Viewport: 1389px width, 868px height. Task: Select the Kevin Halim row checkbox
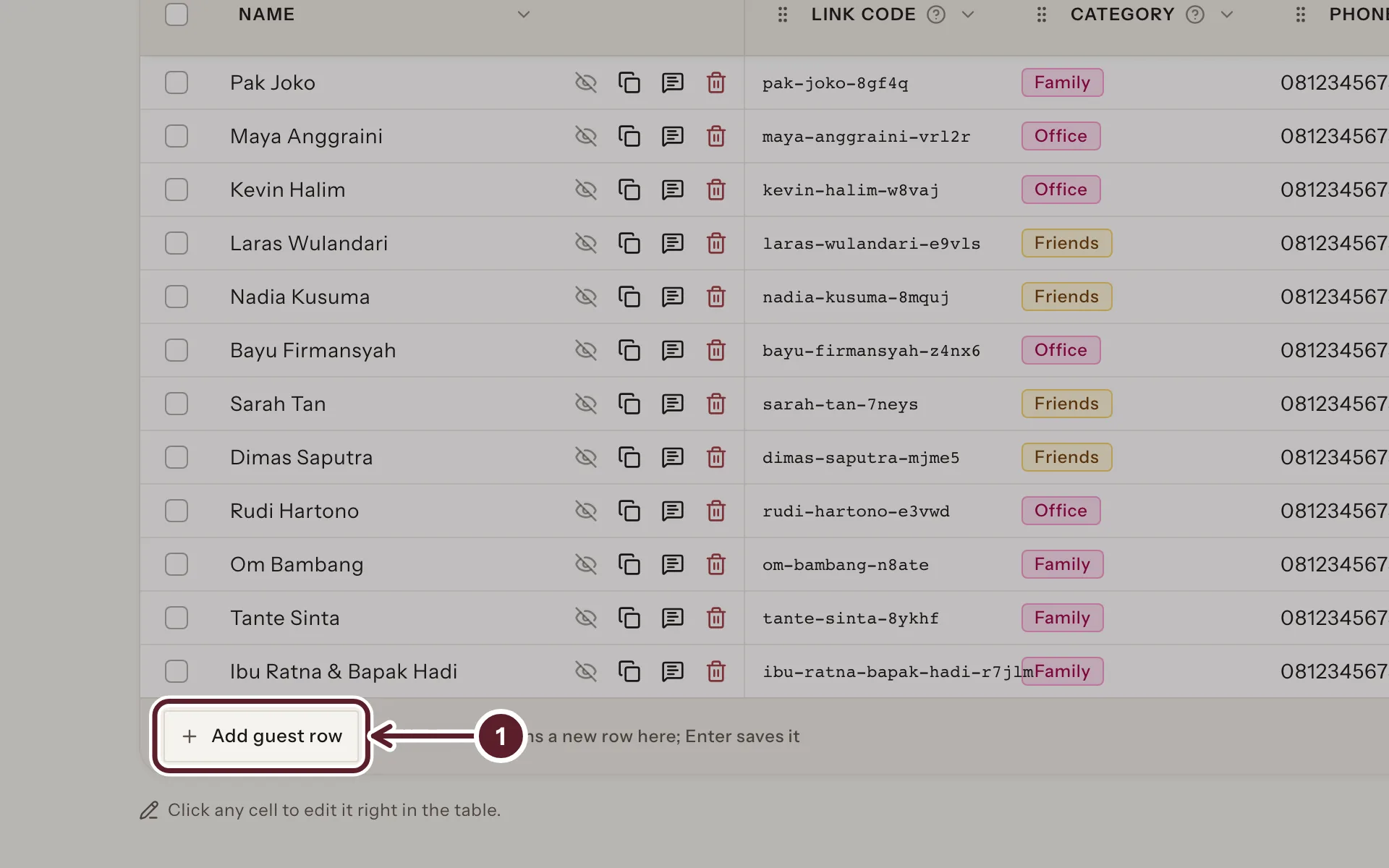(x=177, y=190)
